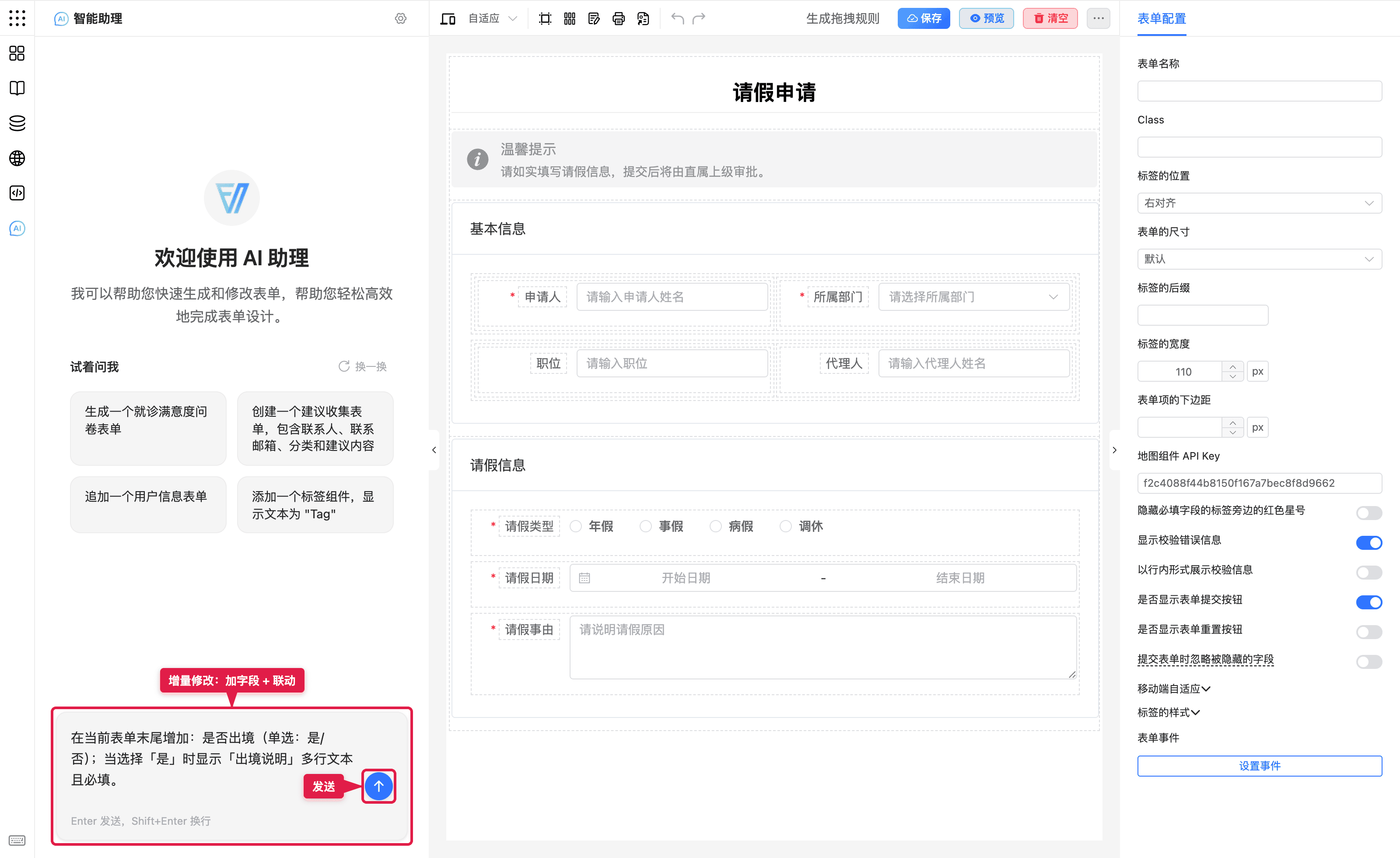Open the keyboard shortcuts icon
Screen dimensions: 1400x858
17,840
